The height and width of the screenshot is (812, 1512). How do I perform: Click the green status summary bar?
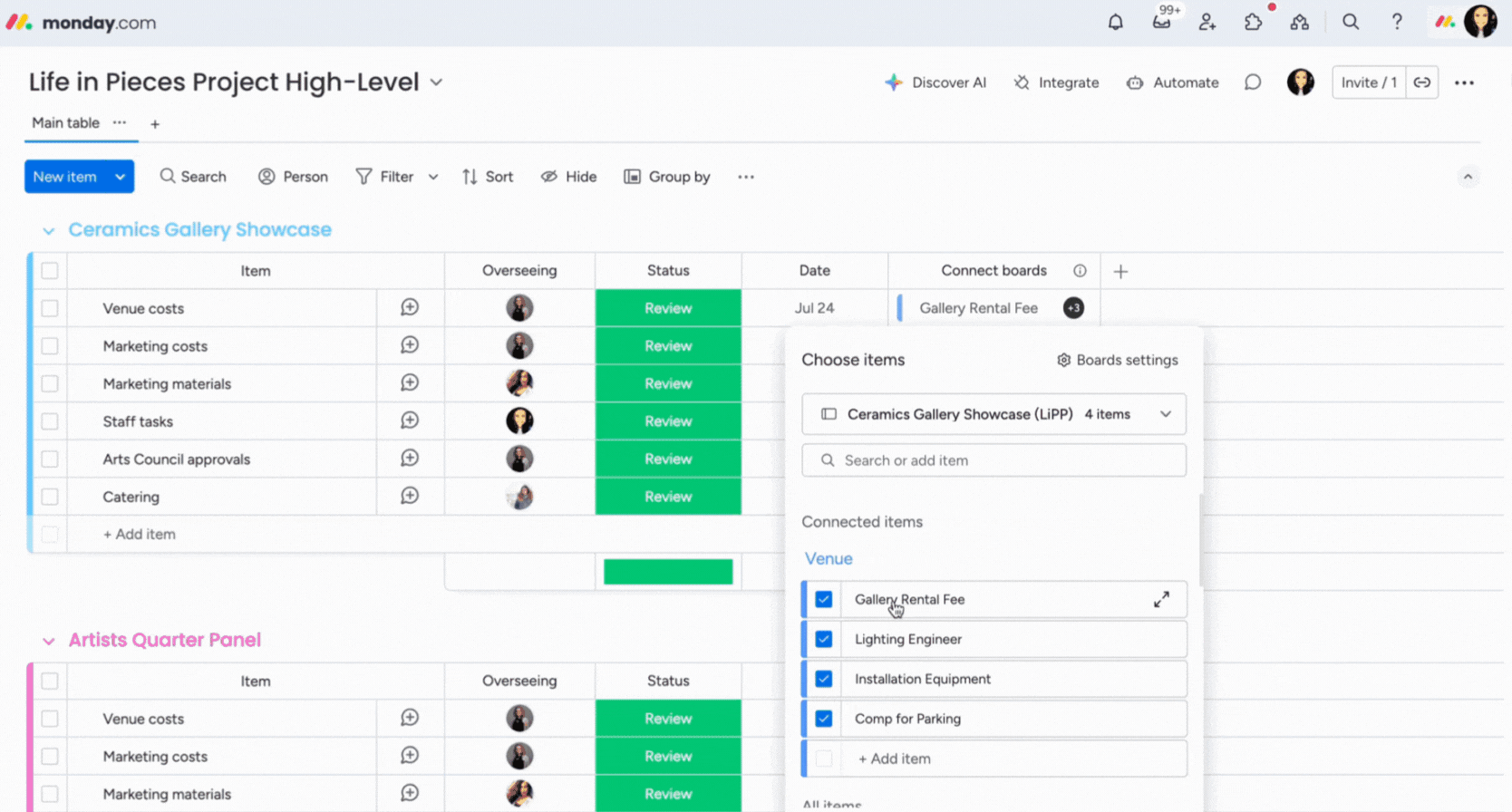[x=668, y=572]
